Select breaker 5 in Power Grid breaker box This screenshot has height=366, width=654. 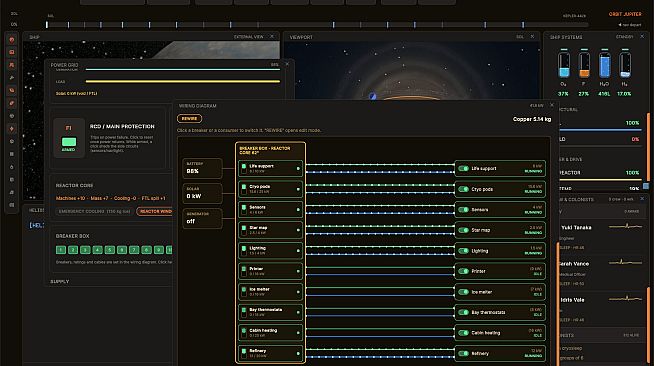(x=110, y=250)
